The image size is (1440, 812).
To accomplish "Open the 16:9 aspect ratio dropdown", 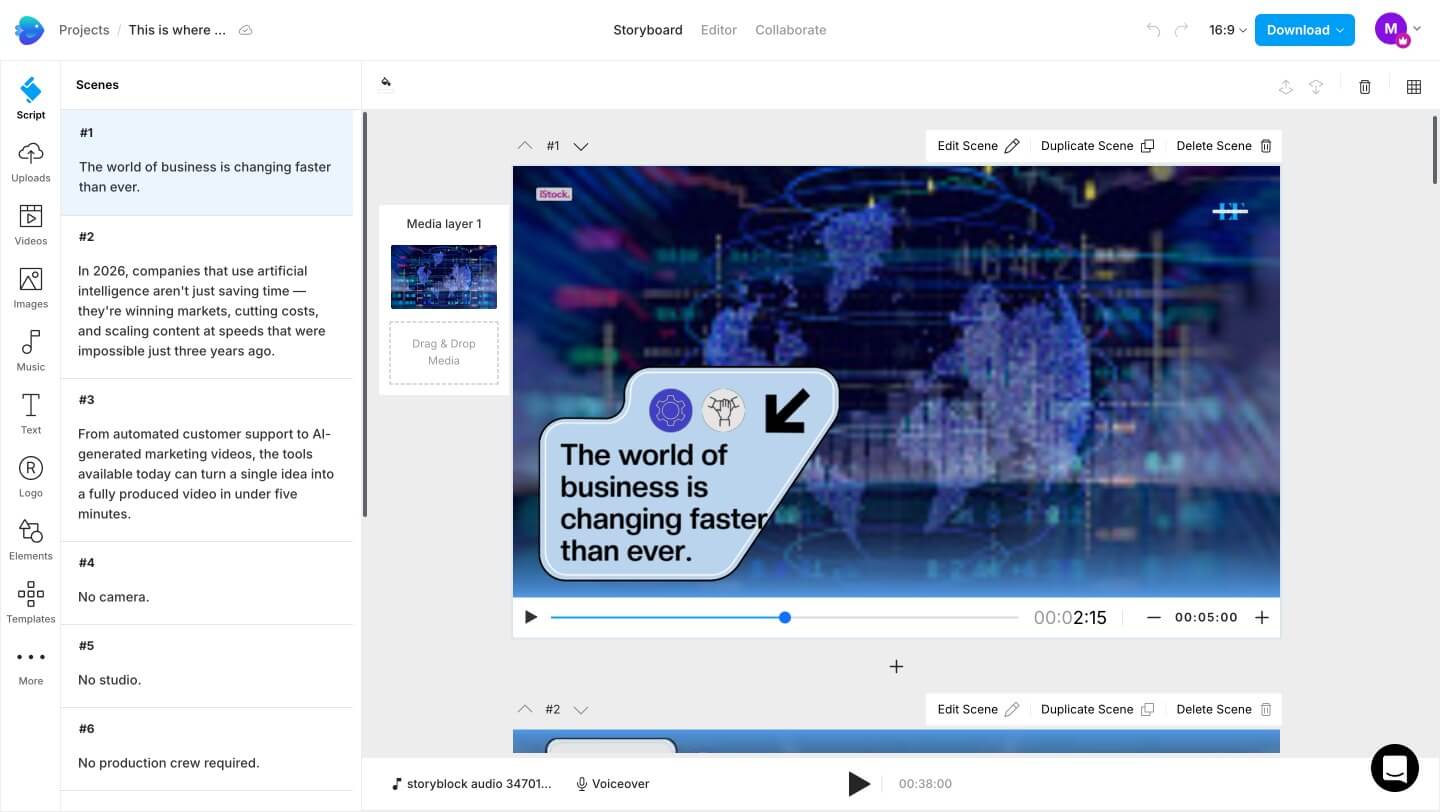I will [x=1227, y=30].
